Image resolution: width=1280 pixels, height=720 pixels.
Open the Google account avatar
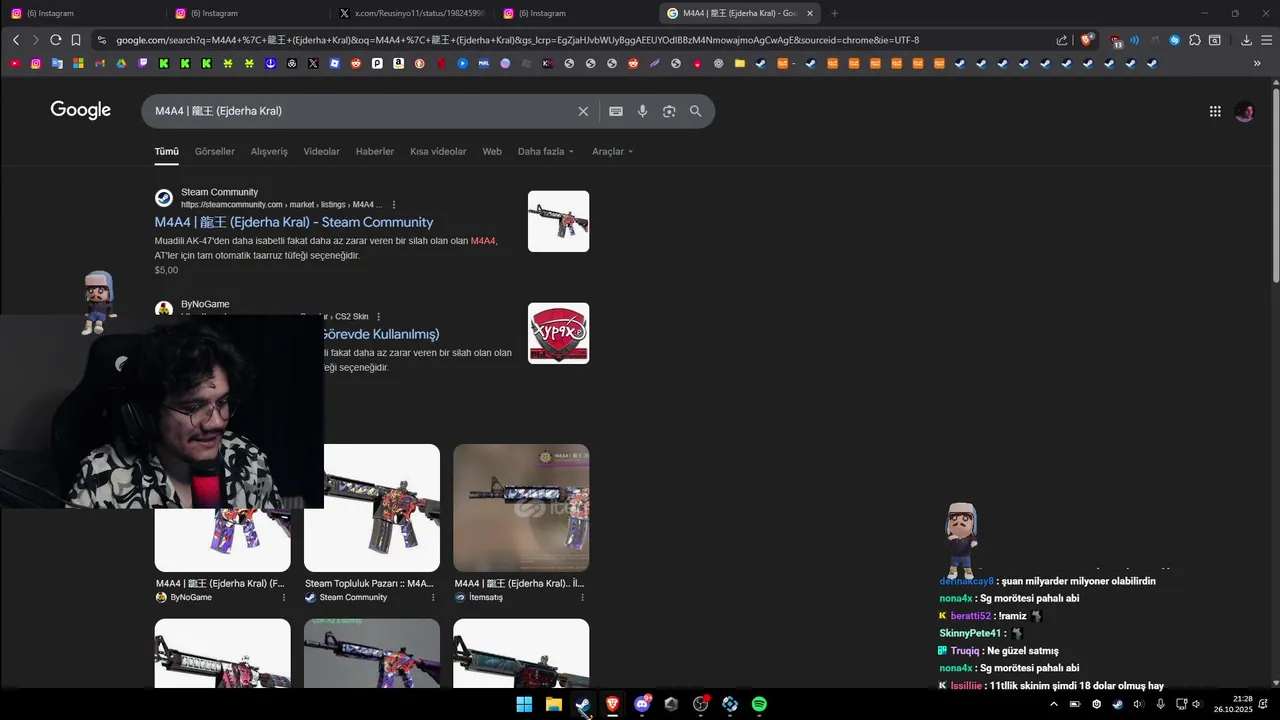(x=1244, y=111)
